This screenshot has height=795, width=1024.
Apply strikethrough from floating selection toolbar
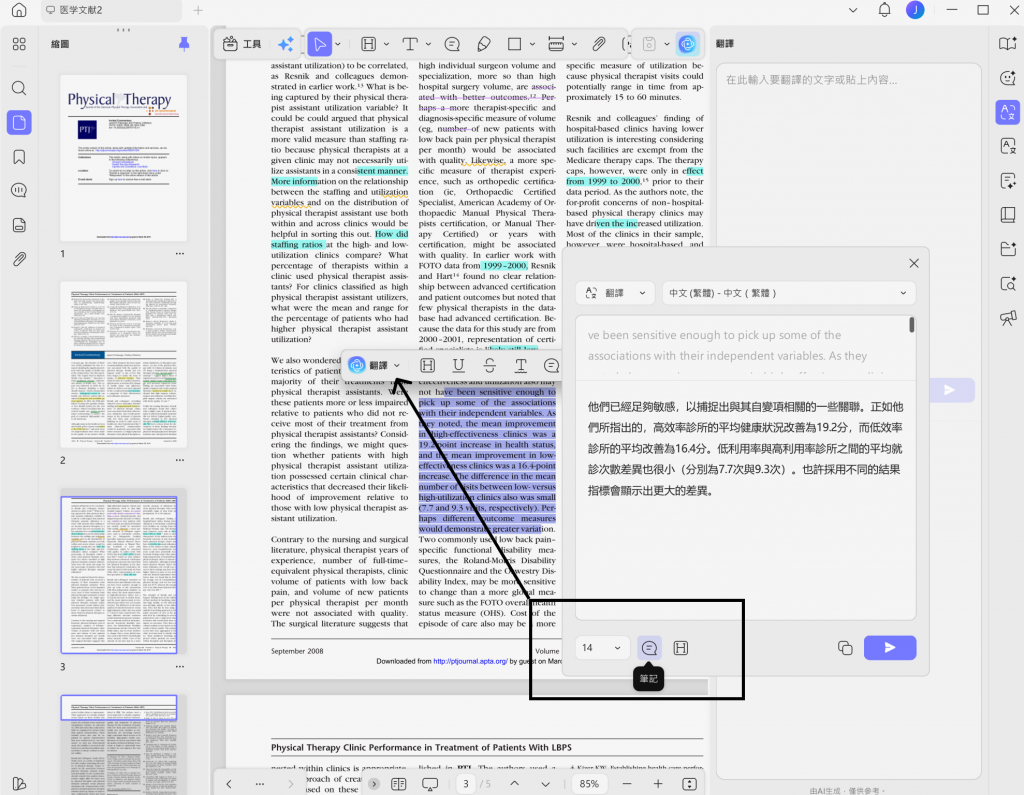tap(490, 365)
